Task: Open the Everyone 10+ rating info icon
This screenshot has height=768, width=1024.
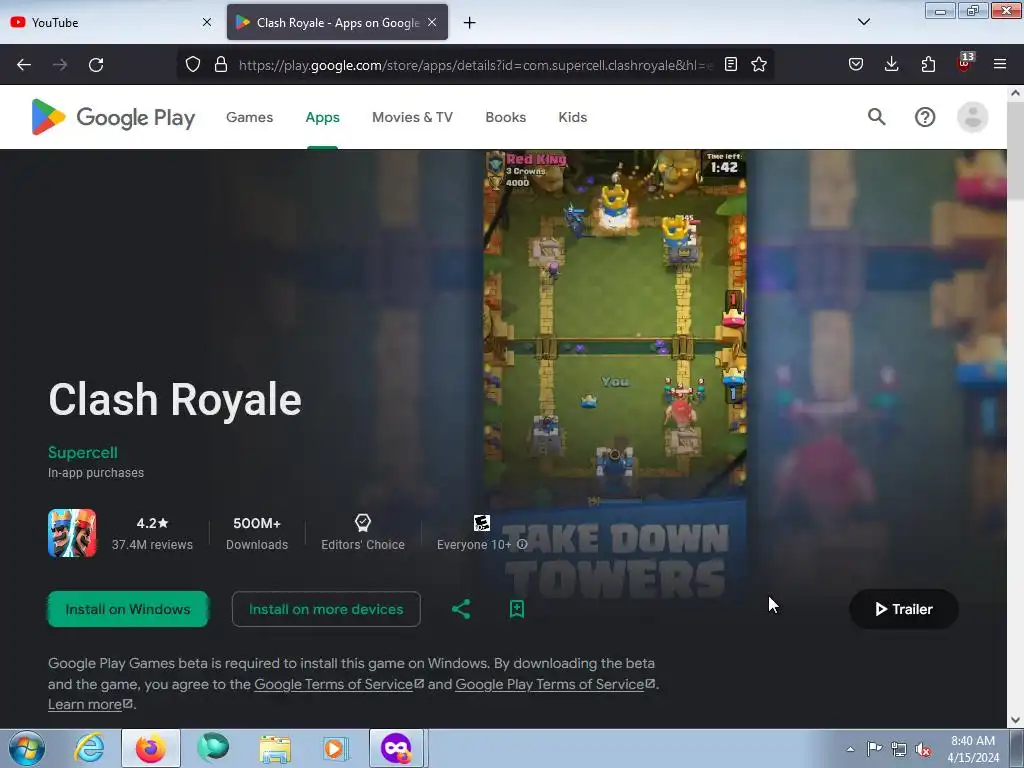Action: tap(522, 545)
